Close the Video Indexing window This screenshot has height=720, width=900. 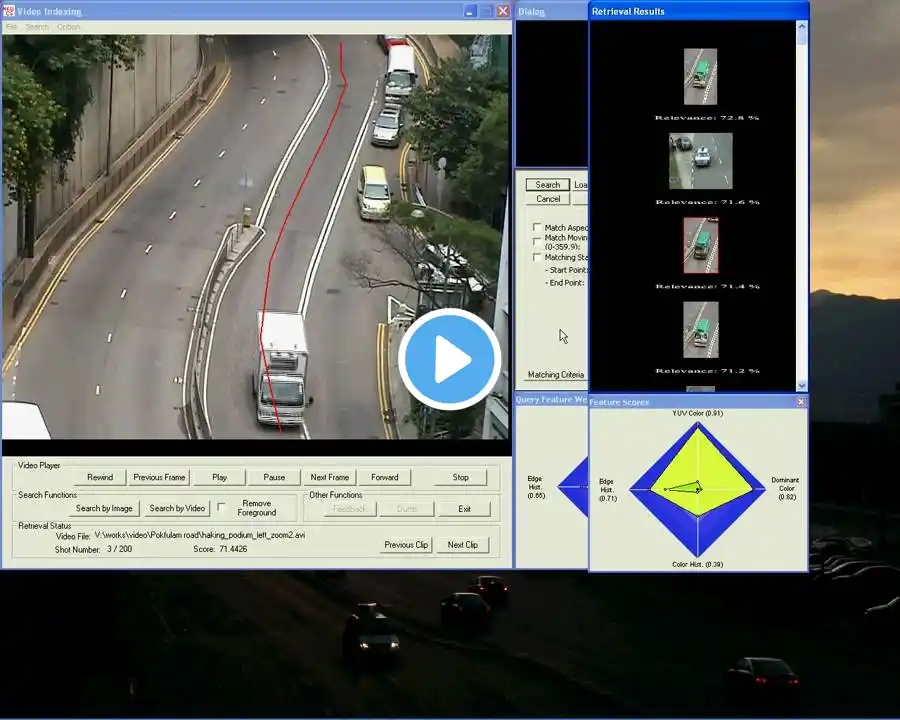[503, 11]
